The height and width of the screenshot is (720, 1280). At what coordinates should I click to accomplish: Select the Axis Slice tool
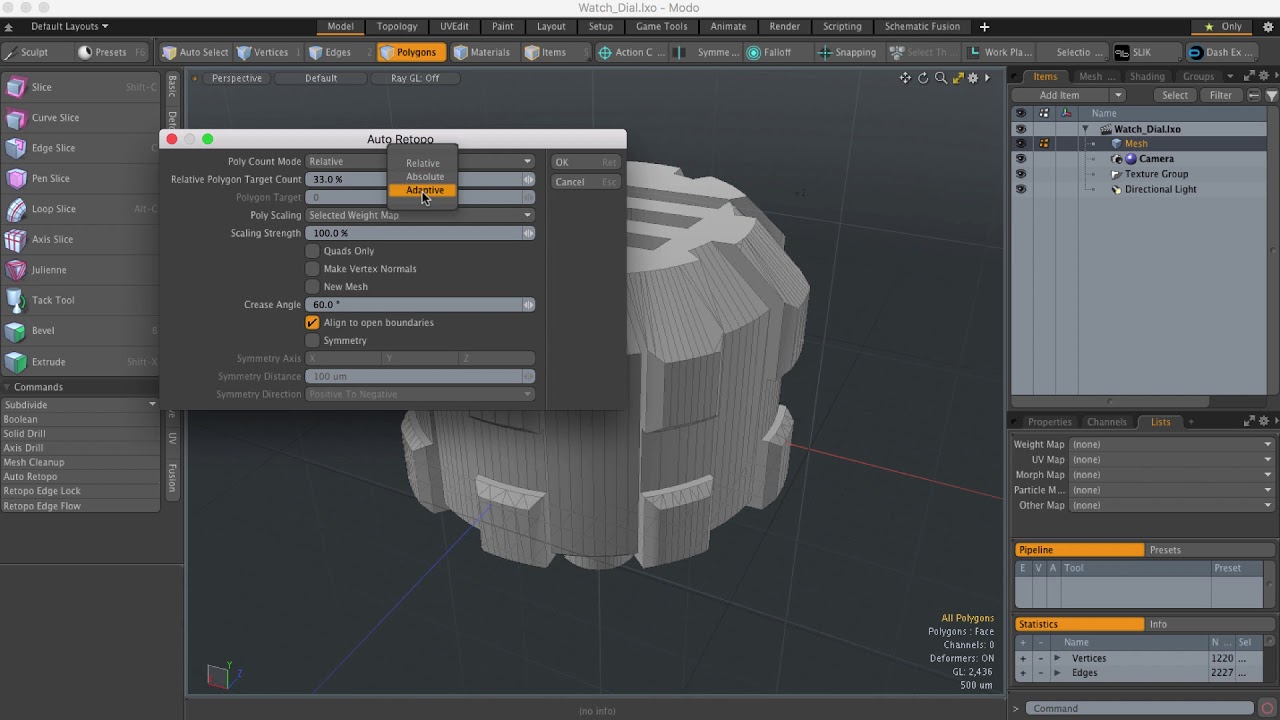point(80,239)
